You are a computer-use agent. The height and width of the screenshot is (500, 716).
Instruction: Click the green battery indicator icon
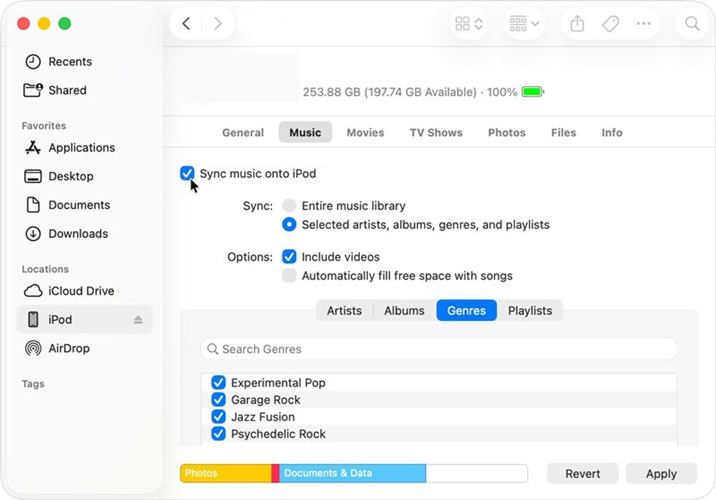coord(532,92)
